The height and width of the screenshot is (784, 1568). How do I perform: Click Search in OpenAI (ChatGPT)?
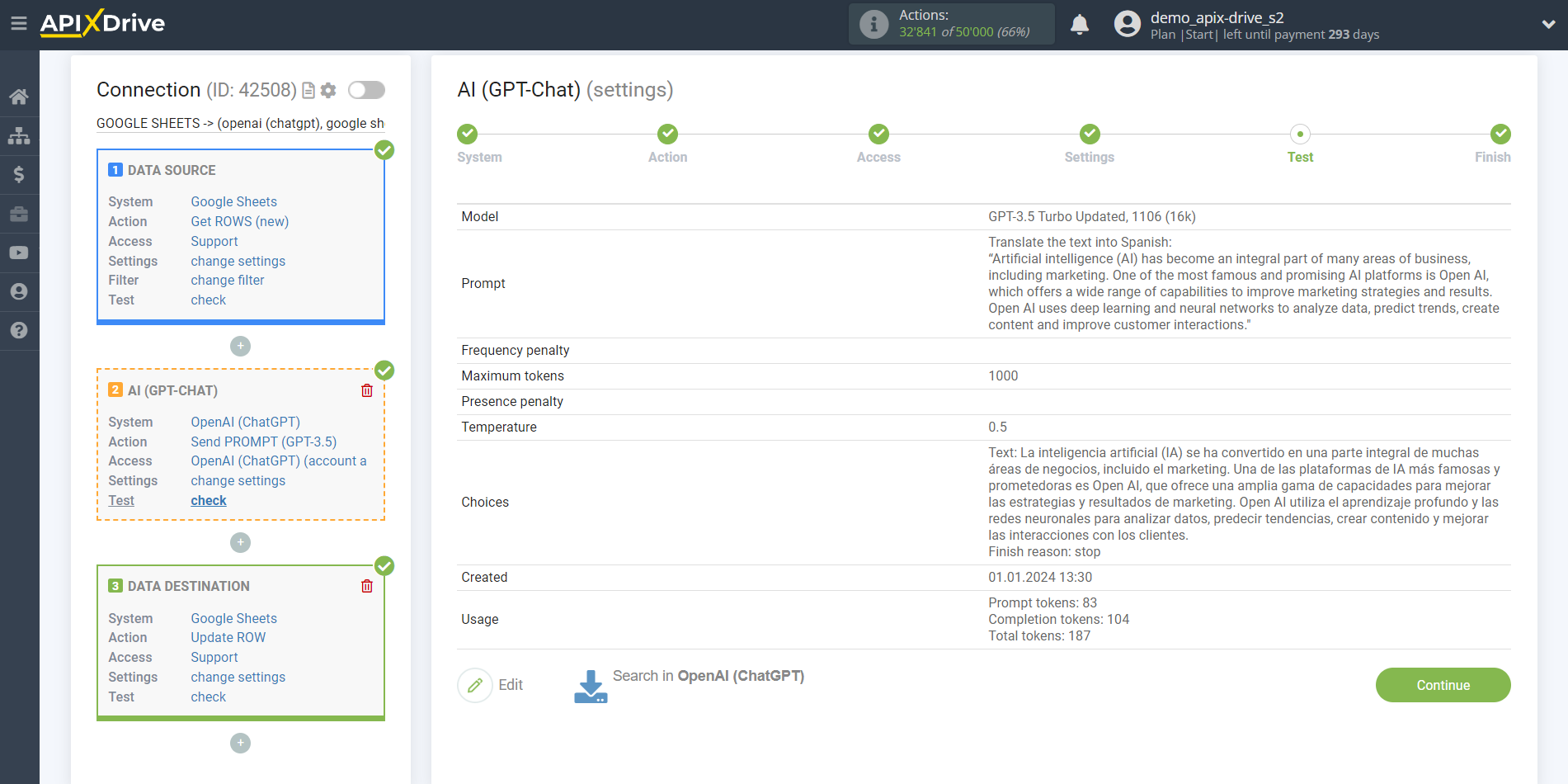pos(708,676)
